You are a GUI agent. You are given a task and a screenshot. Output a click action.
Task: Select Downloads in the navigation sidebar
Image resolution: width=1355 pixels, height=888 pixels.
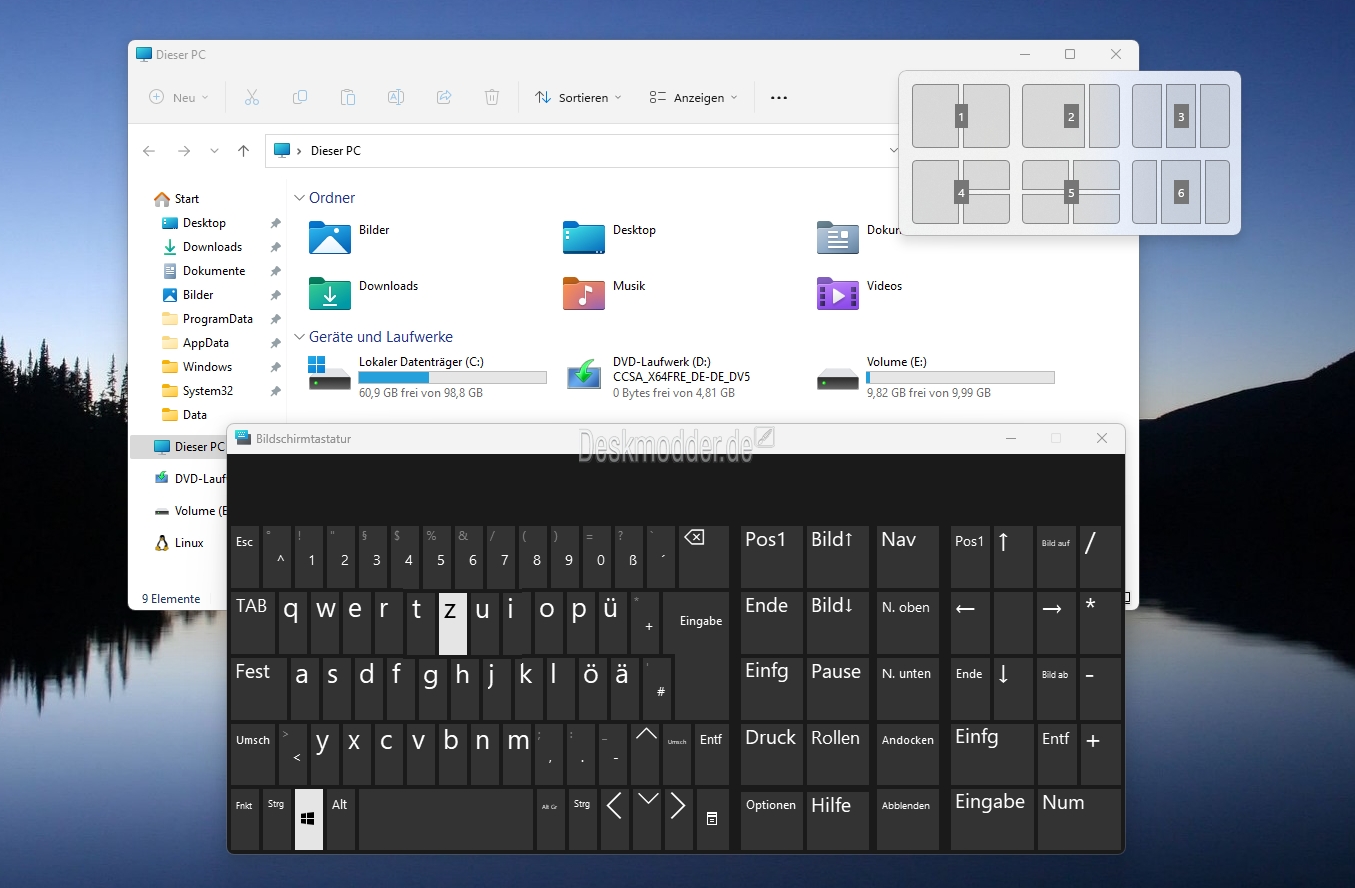tap(212, 247)
